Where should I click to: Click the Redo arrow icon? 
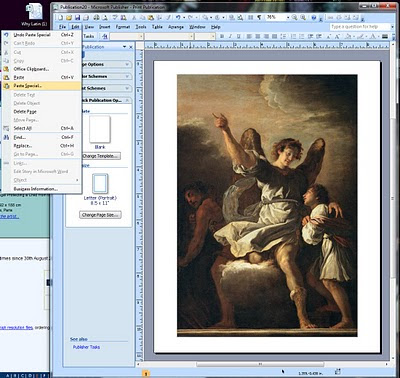(190, 17)
